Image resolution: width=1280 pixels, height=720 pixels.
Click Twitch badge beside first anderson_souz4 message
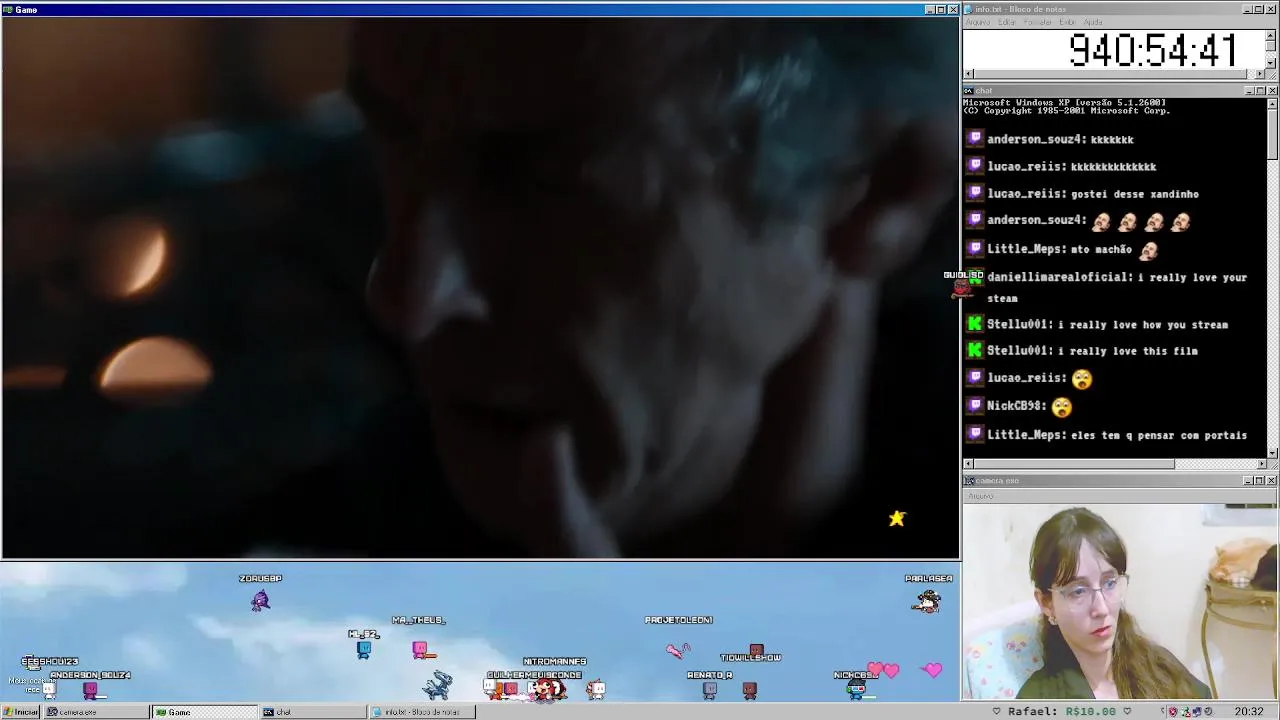point(975,139)
